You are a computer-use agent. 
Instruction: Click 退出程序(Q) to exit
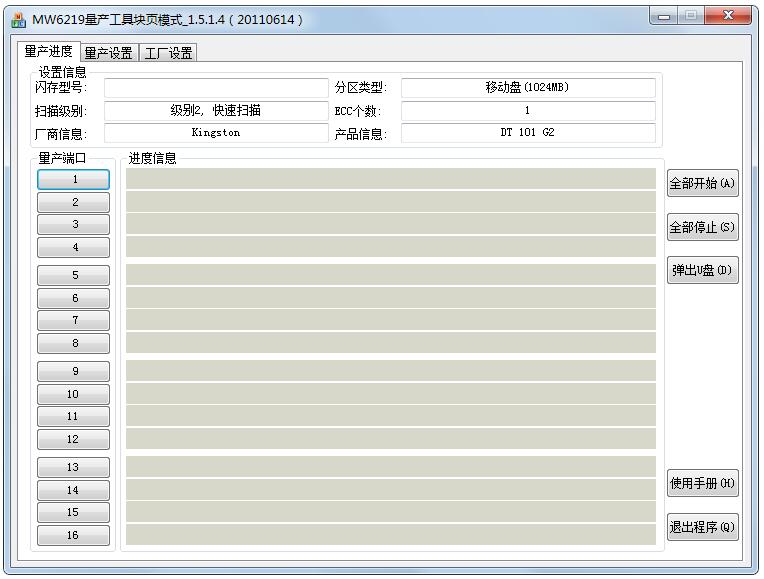point(702,527)
